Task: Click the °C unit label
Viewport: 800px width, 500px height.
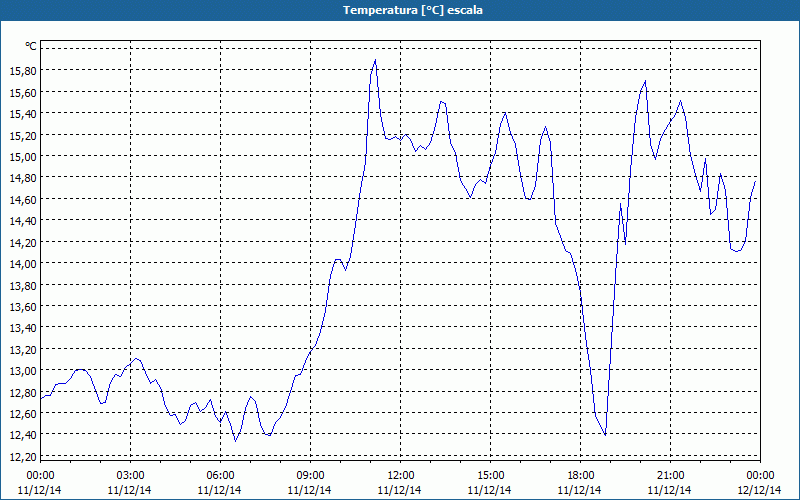Action: coord(31,46)
